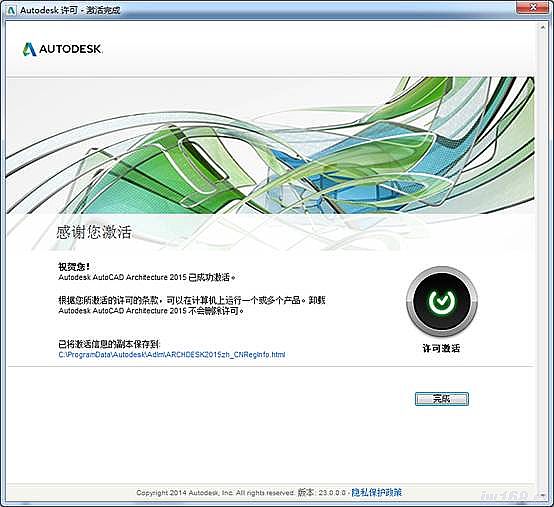The image size is (554, 507).
Task: Click the 许可激活 label under the icon
Action: point(441,348)
